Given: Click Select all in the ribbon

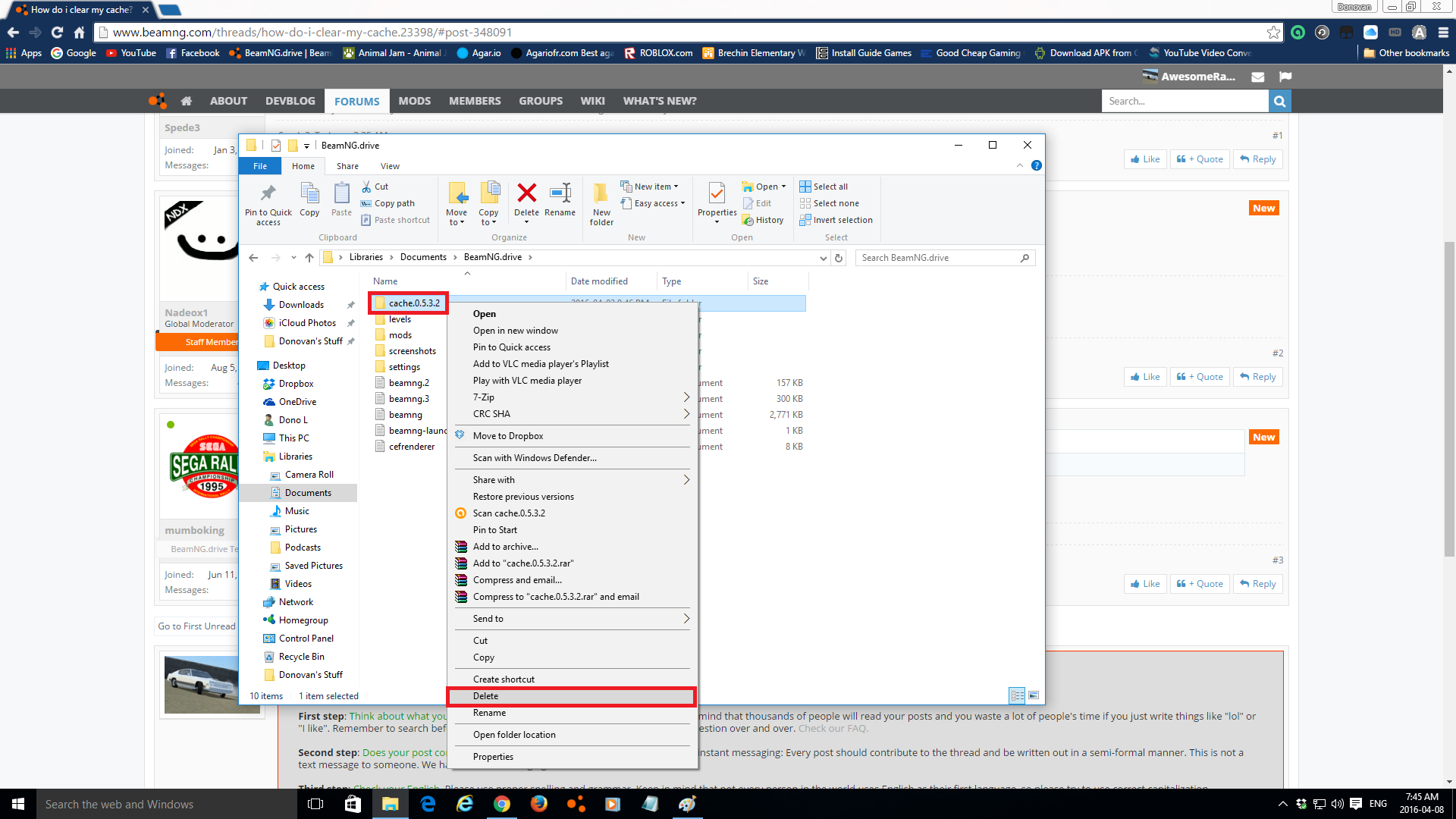Looking at the screenshot, I should (824, 187).
